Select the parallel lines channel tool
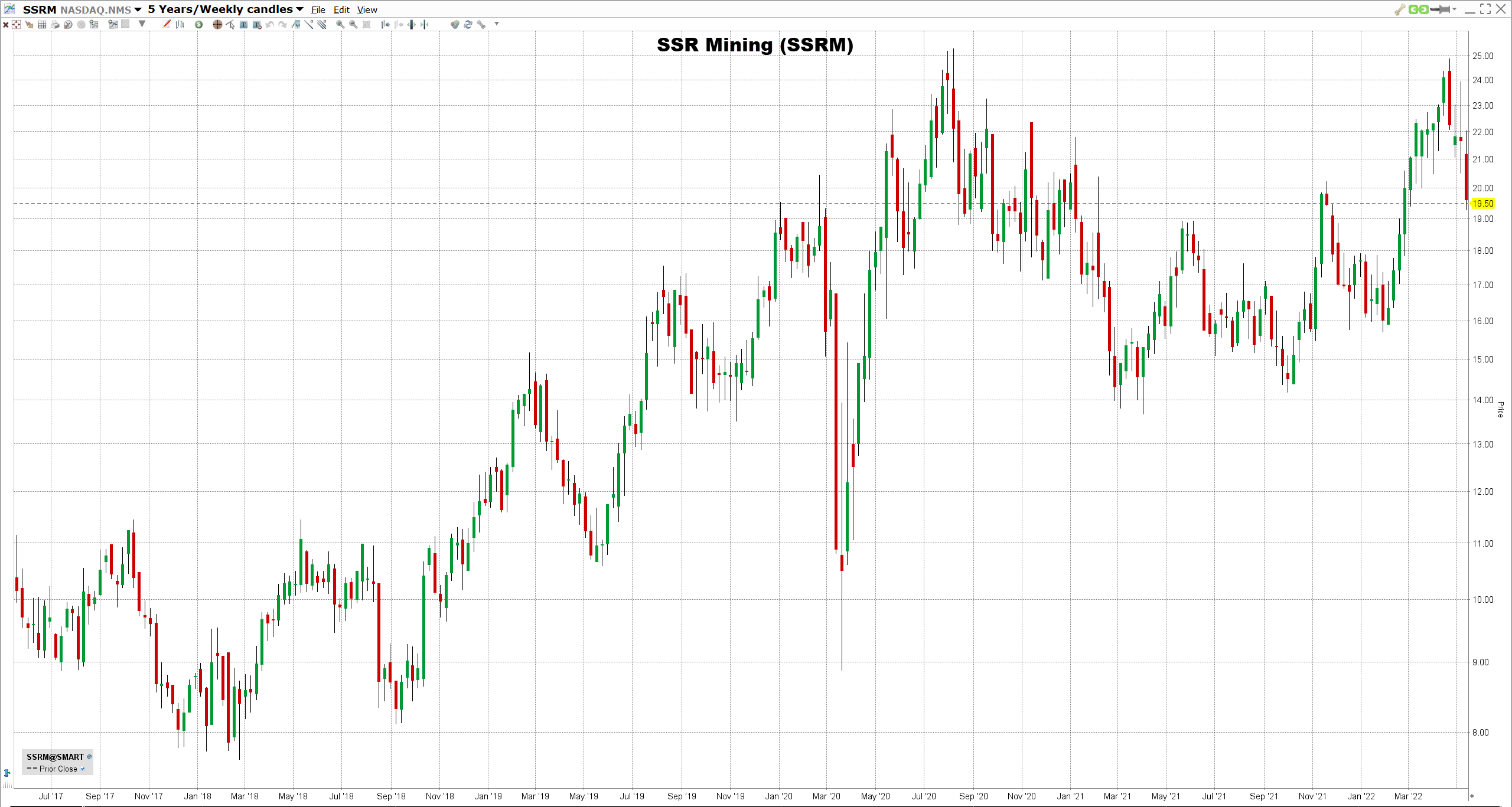1512x807 pixels. point(322,24)
